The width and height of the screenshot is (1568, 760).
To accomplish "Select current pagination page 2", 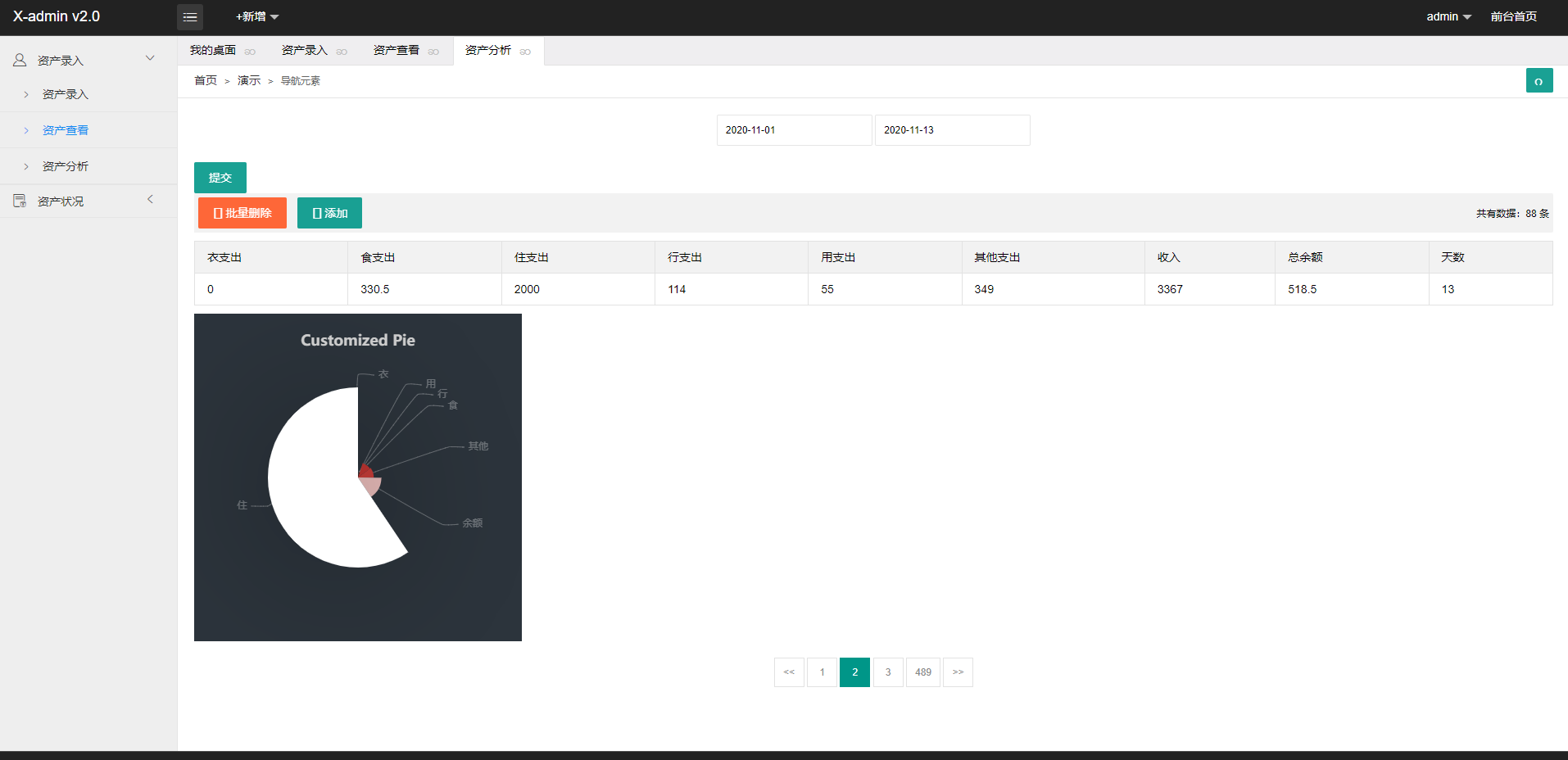I will [855, 672].
